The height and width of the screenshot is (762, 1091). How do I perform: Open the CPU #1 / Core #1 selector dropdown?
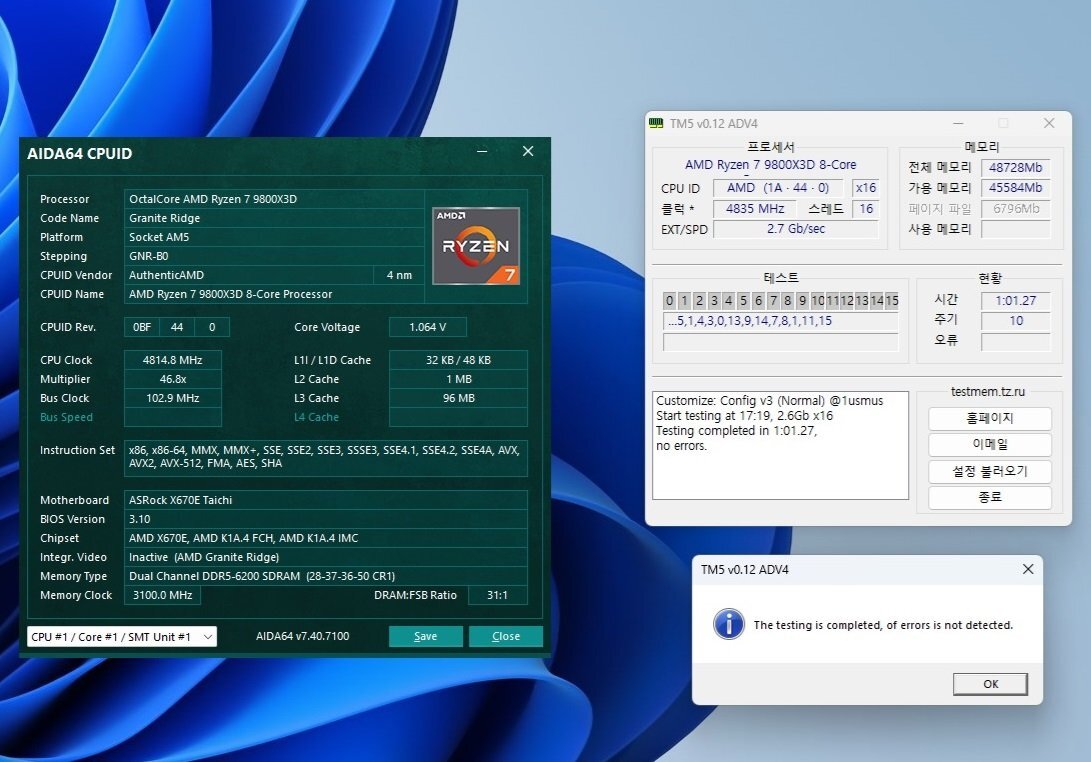pyautogui.click(x=122, y=637)
